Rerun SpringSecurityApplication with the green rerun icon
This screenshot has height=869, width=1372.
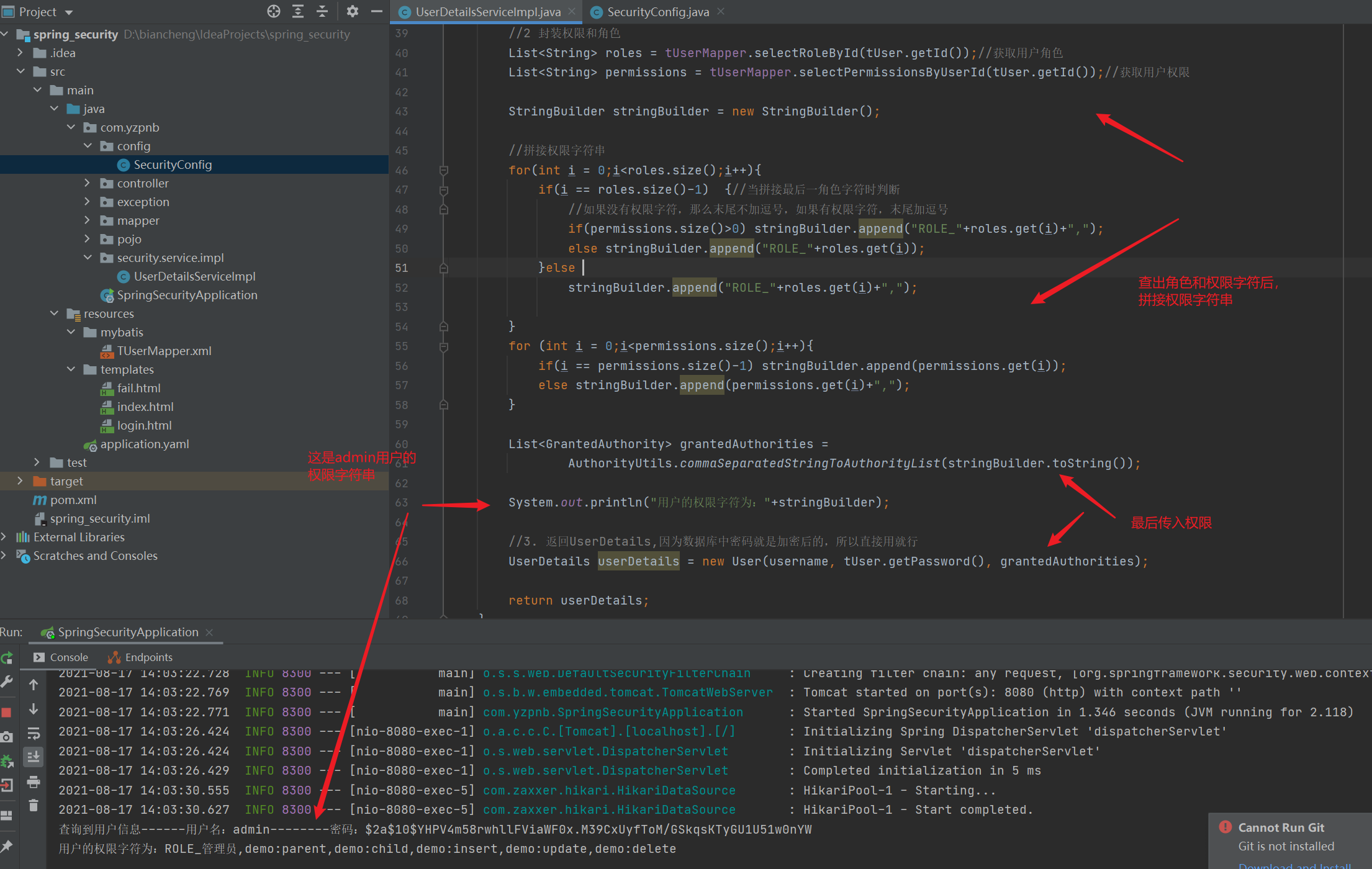coord(7,658)
